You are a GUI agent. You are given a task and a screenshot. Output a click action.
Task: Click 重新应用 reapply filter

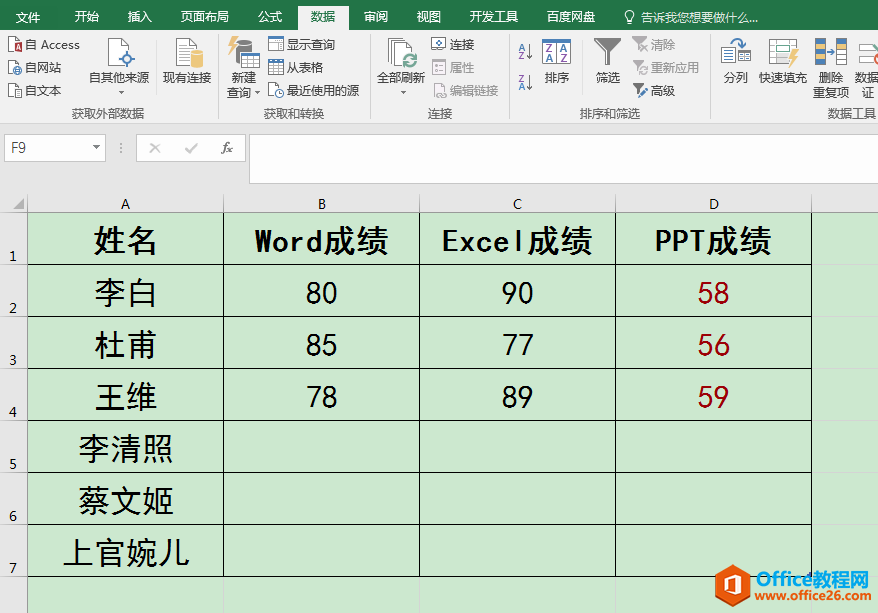[666, 68]
